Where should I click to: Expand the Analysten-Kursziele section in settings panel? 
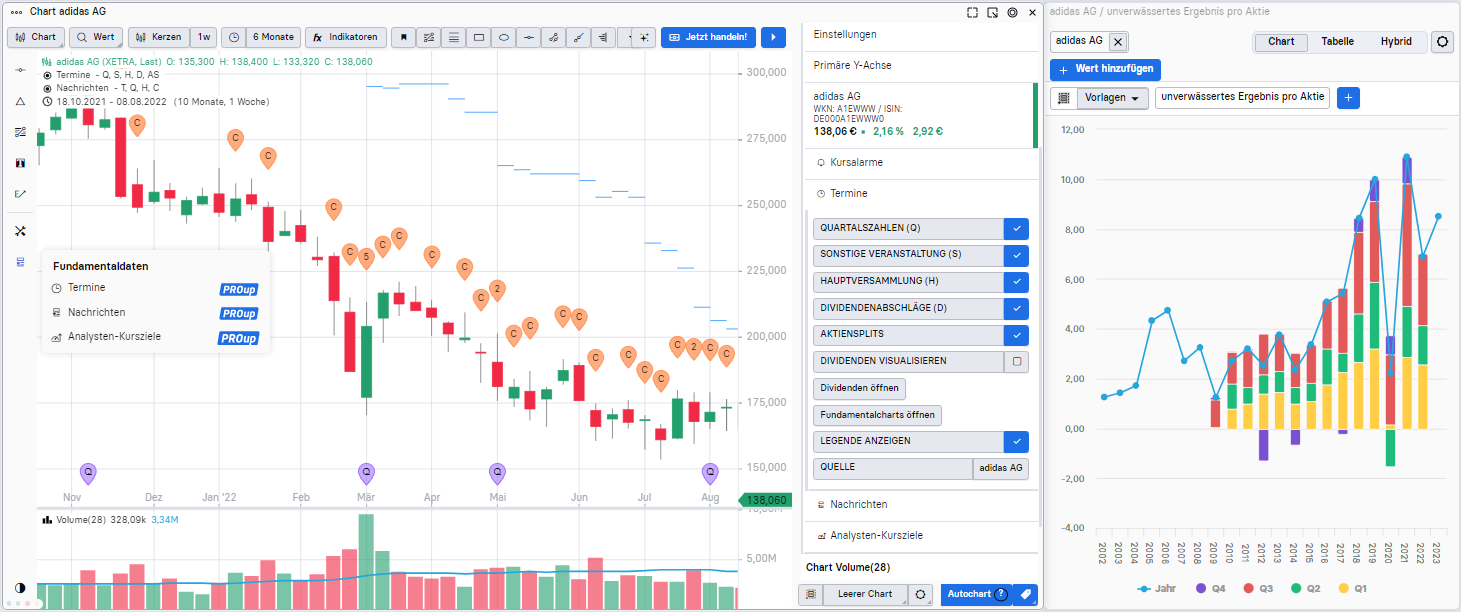pyautogui.click(x=920, y=536)
